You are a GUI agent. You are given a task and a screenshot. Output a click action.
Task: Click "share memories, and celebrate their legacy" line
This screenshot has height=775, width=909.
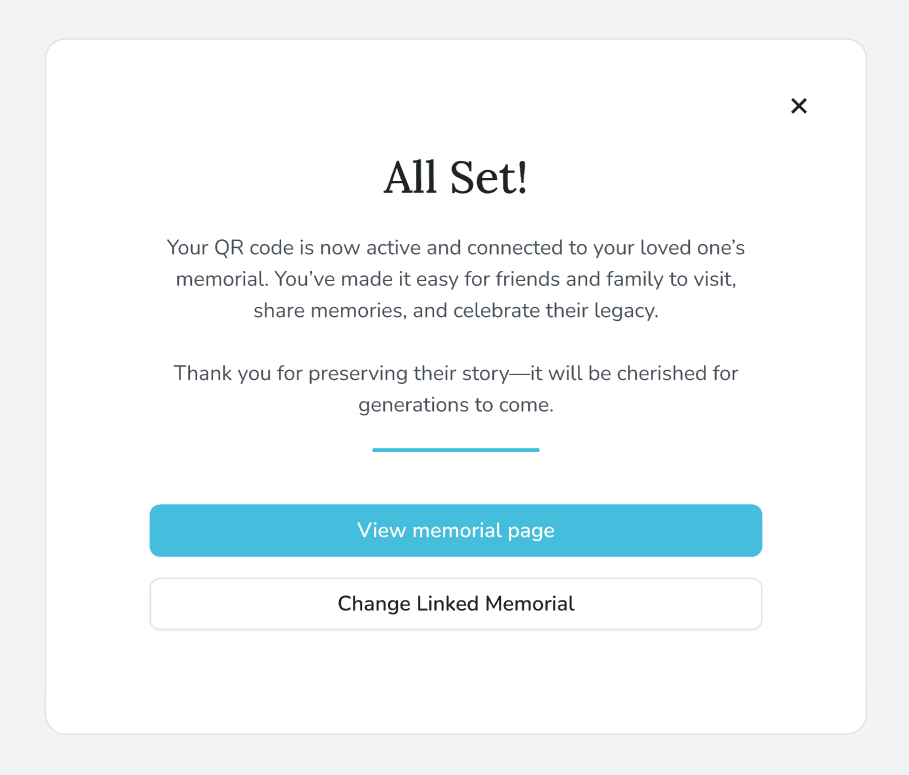point(456,310)
